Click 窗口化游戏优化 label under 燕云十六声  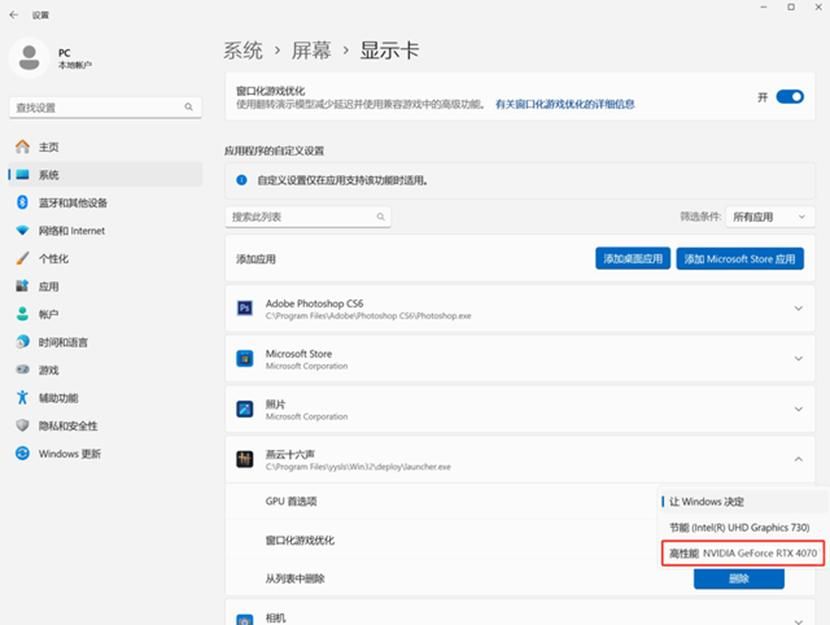pyautogui.click(x=300, y=540)
